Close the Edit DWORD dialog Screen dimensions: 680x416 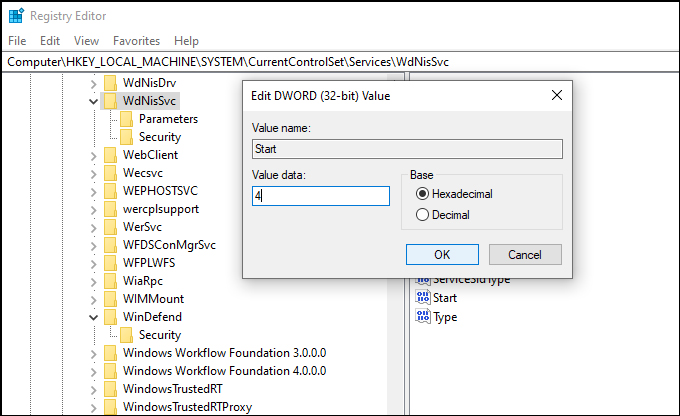pos(557,95)
